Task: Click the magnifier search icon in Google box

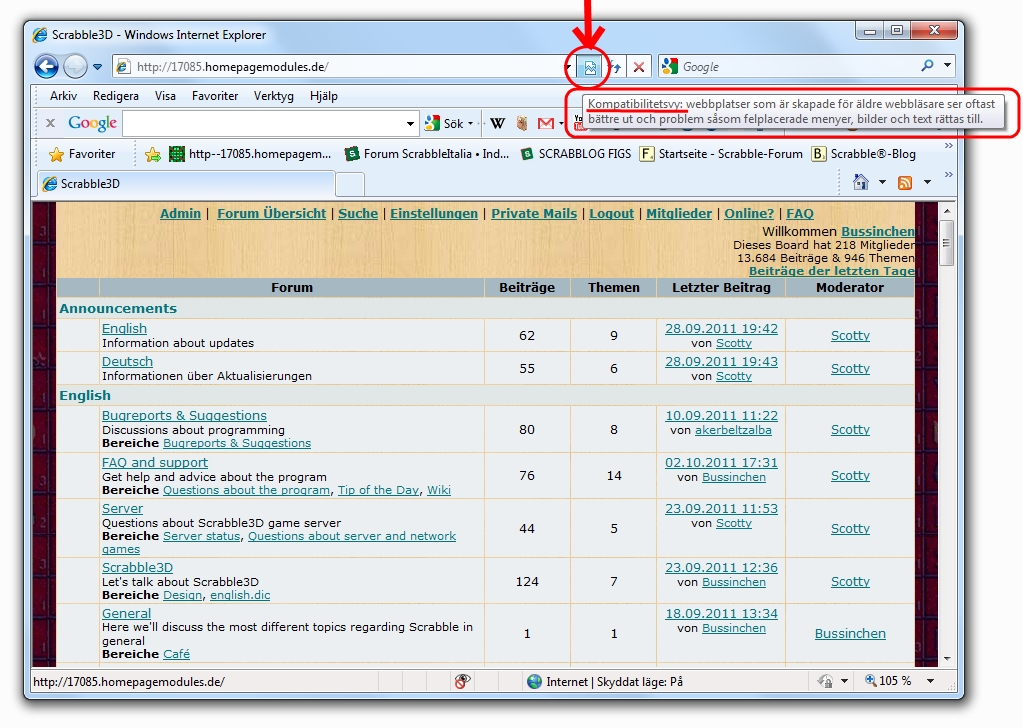Action: pos(927,67)
